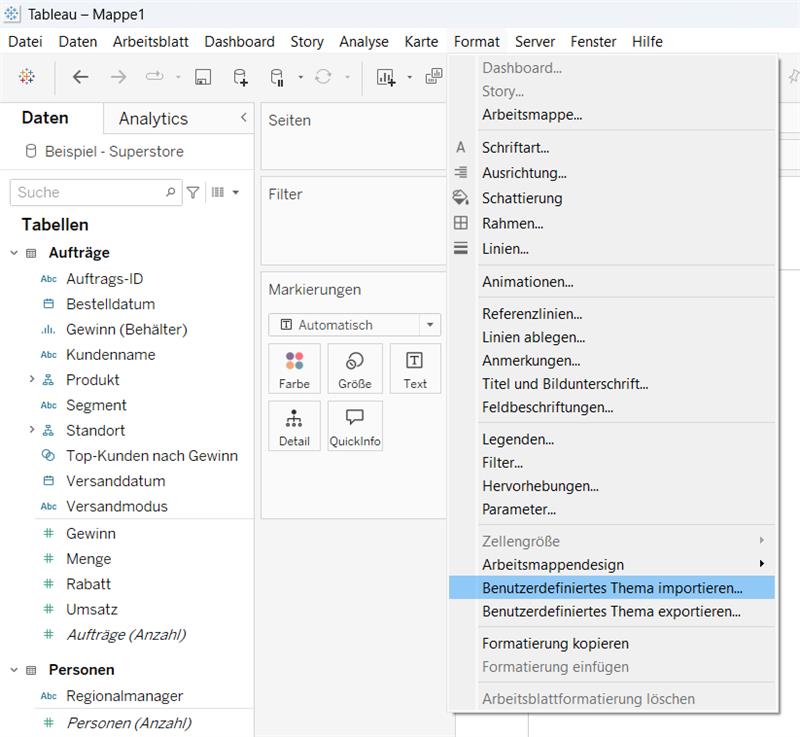Select the Top-Kunden nach Gewinn set field

(x=152, y=456)
